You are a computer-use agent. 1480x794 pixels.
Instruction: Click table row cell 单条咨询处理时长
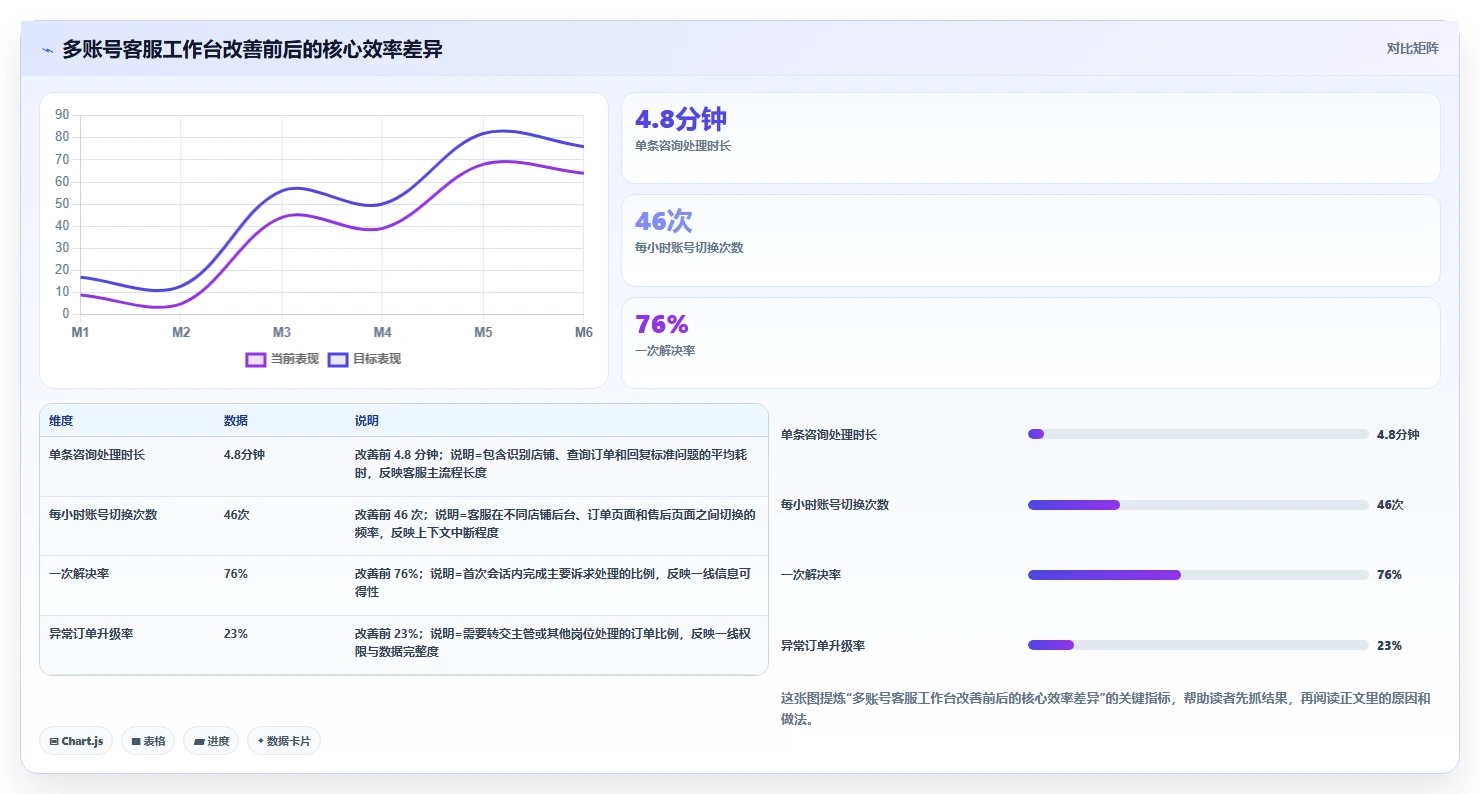point(97,455)
